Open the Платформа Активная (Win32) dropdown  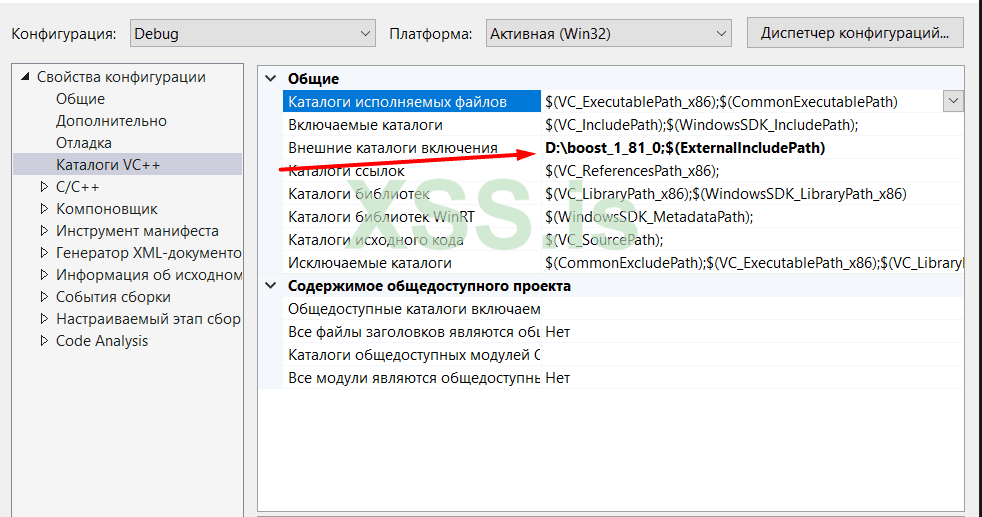click(x=608, y=33)
